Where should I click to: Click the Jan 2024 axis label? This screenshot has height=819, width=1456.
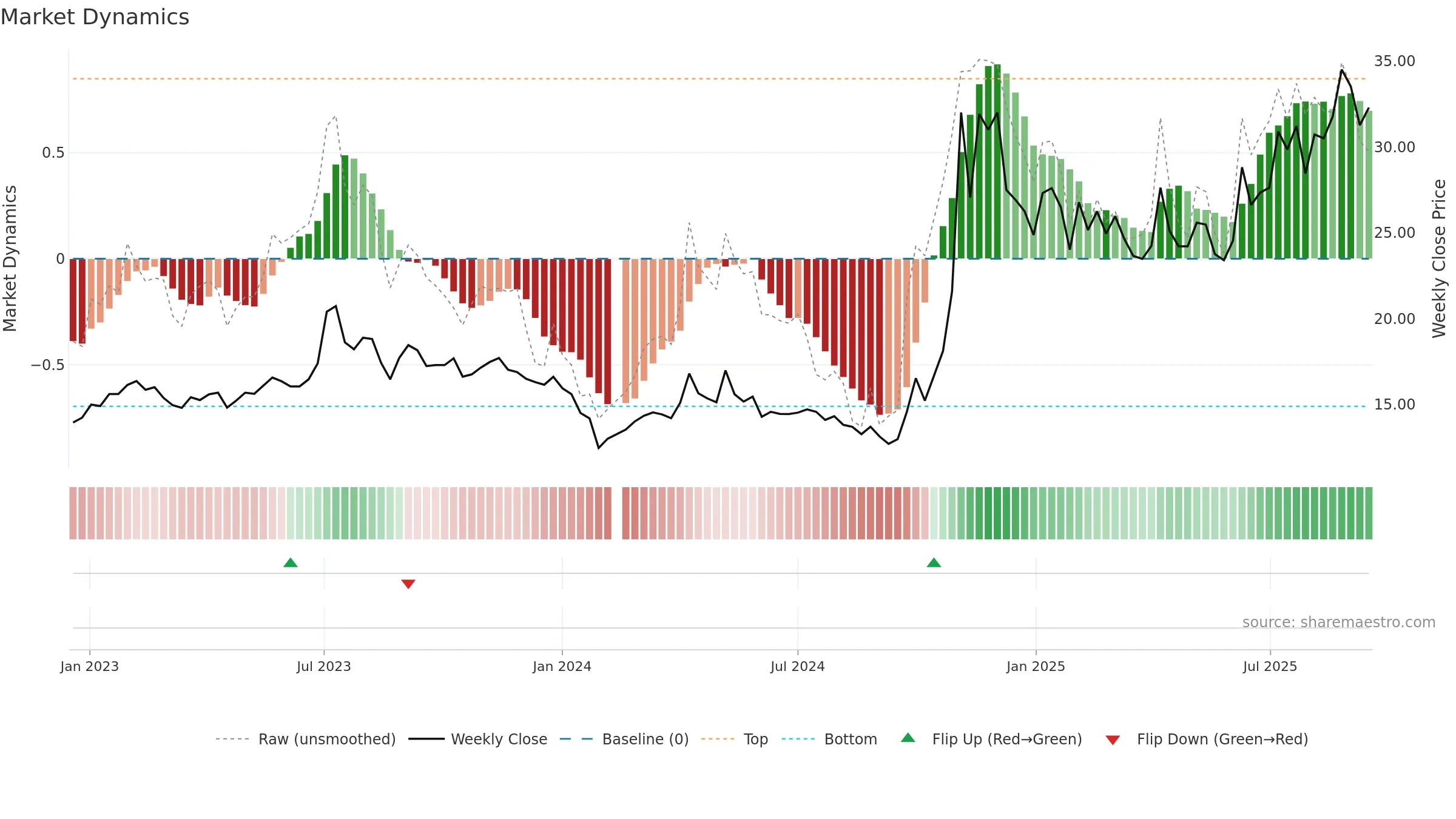click(562, 666)
